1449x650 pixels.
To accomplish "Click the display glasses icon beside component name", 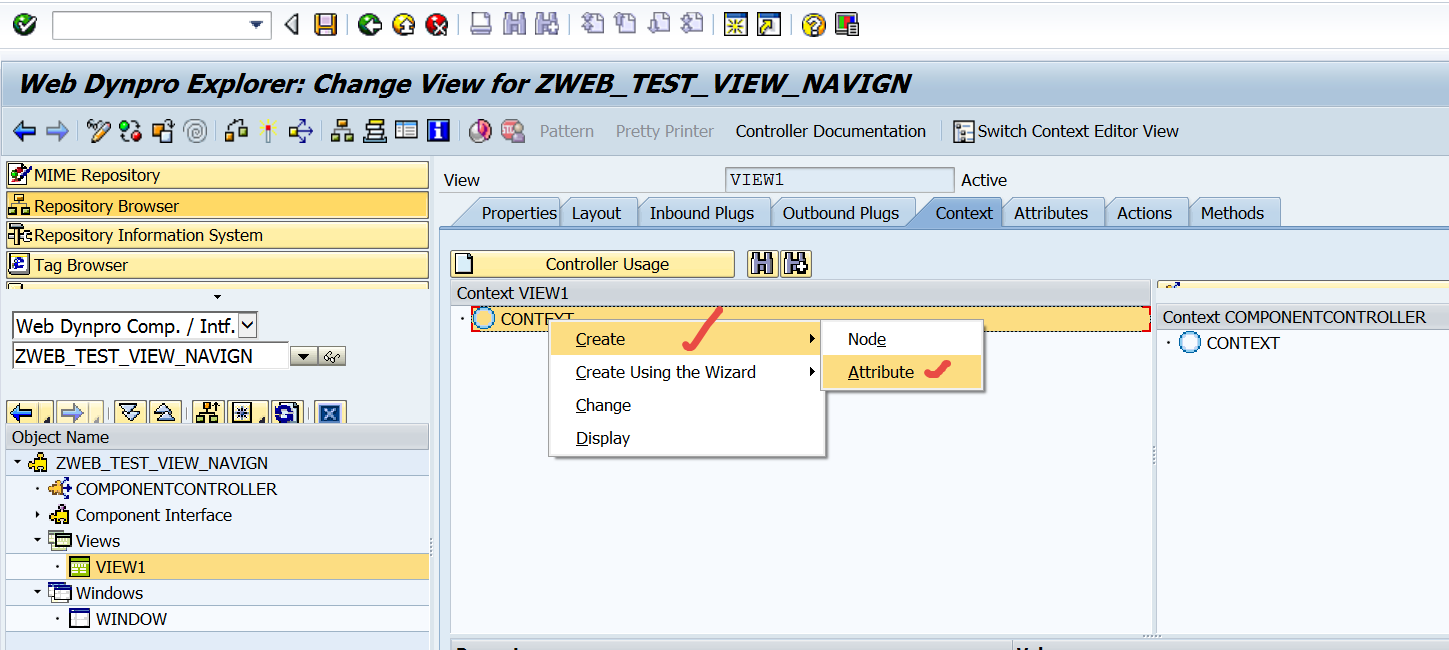I will (333, 357).
